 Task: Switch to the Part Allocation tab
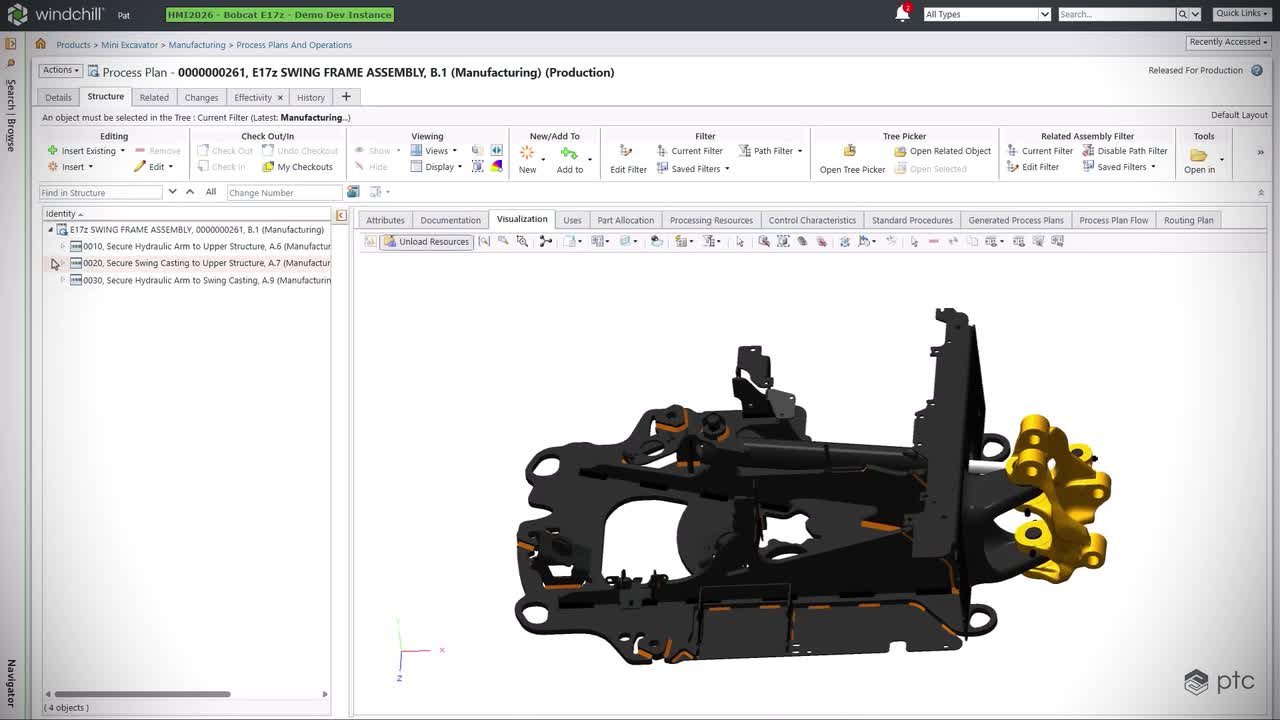click(625, 220)
